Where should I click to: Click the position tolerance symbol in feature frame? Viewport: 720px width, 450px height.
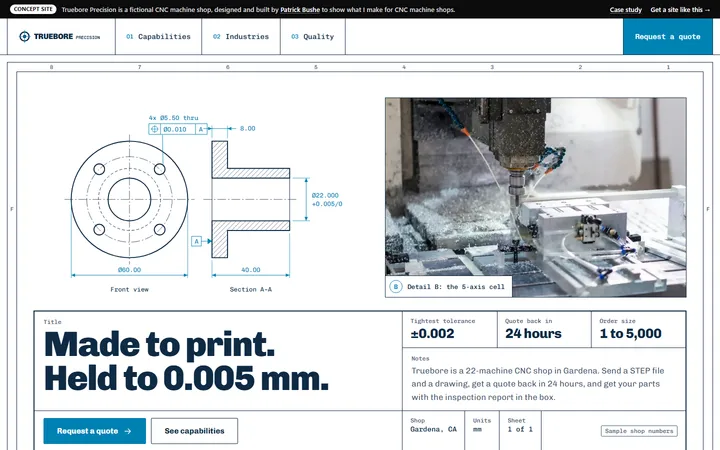(155, 129)
